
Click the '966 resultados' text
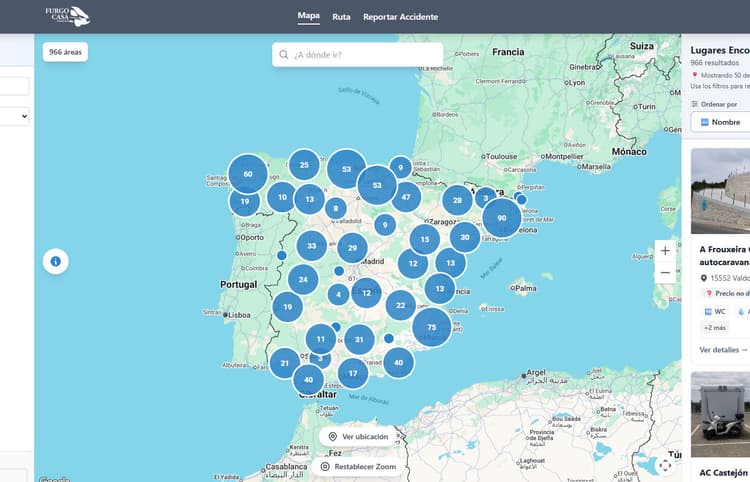coord(715,63)
